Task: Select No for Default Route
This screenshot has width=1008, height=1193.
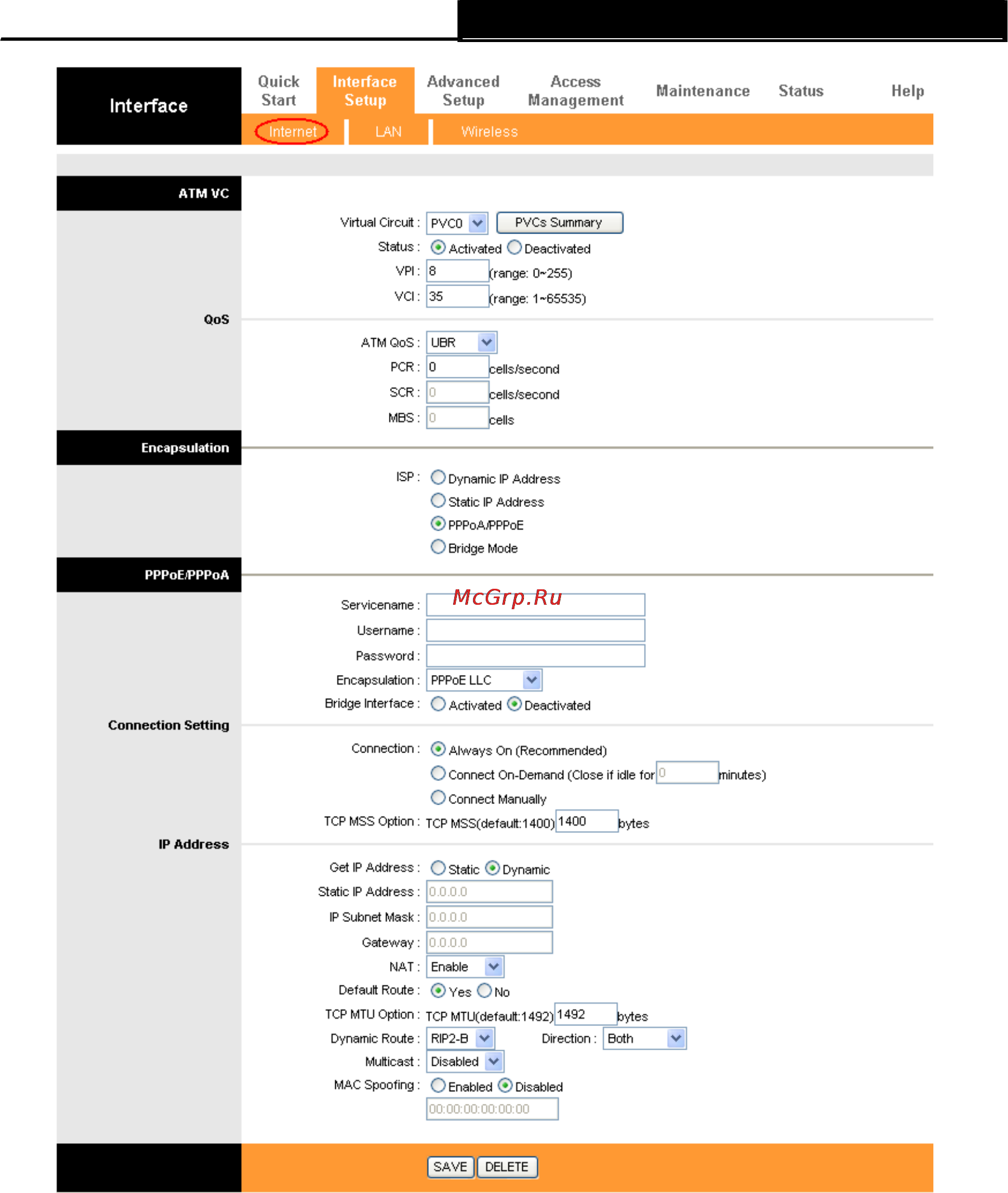Action: (484, 990)
